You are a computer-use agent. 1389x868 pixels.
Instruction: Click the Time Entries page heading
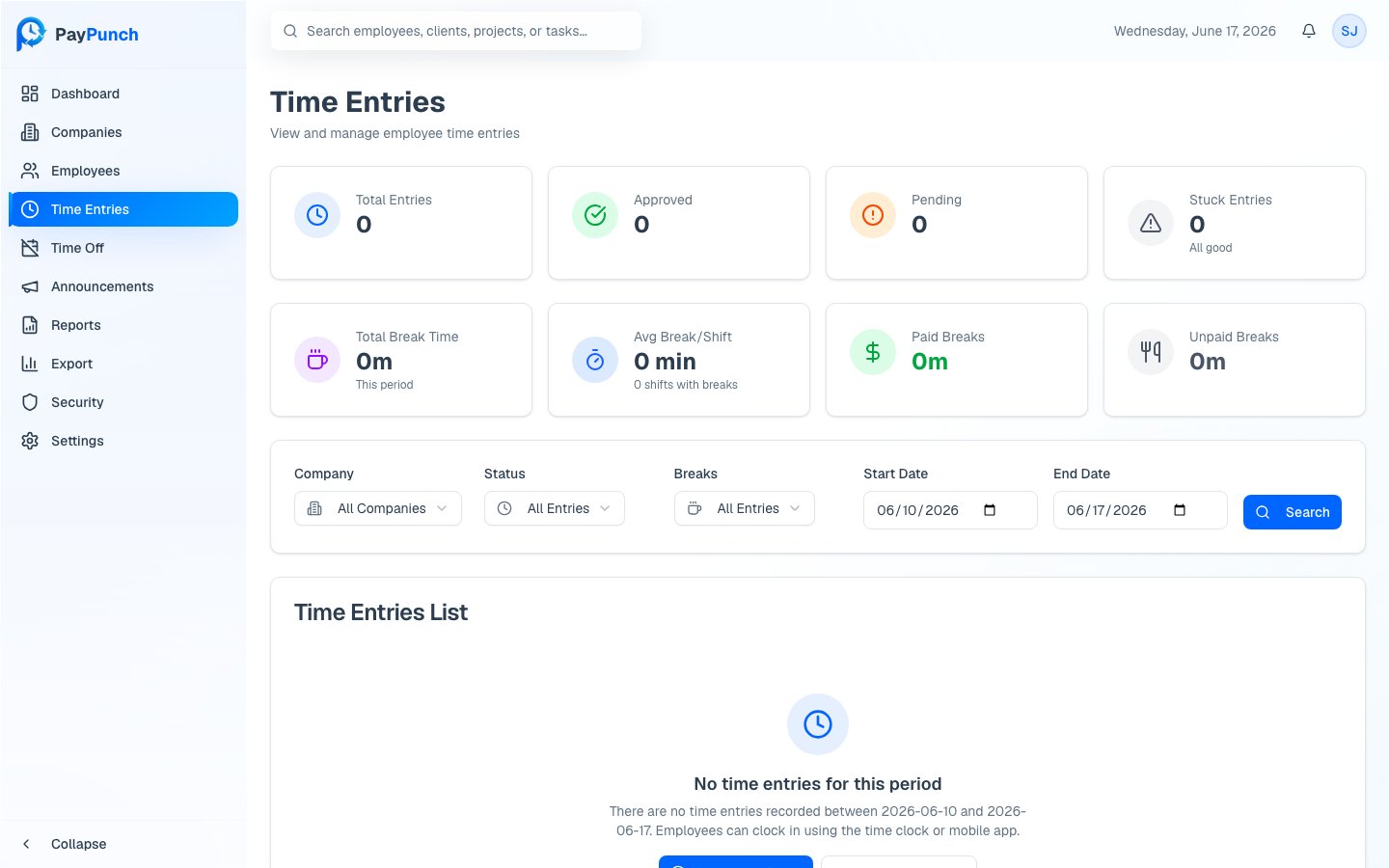pos(358,102)
